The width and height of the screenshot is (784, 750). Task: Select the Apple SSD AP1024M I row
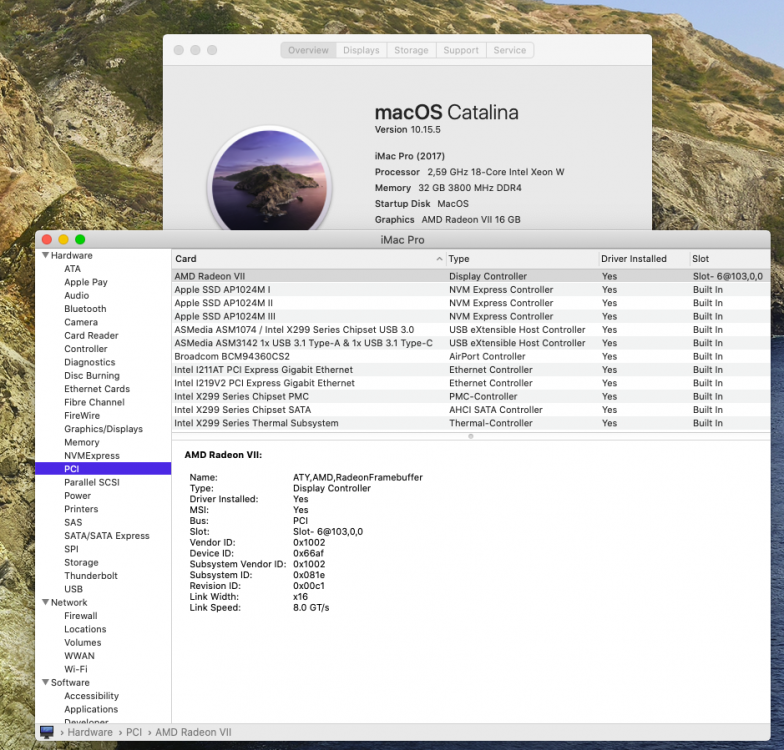[x=470, y=290]
